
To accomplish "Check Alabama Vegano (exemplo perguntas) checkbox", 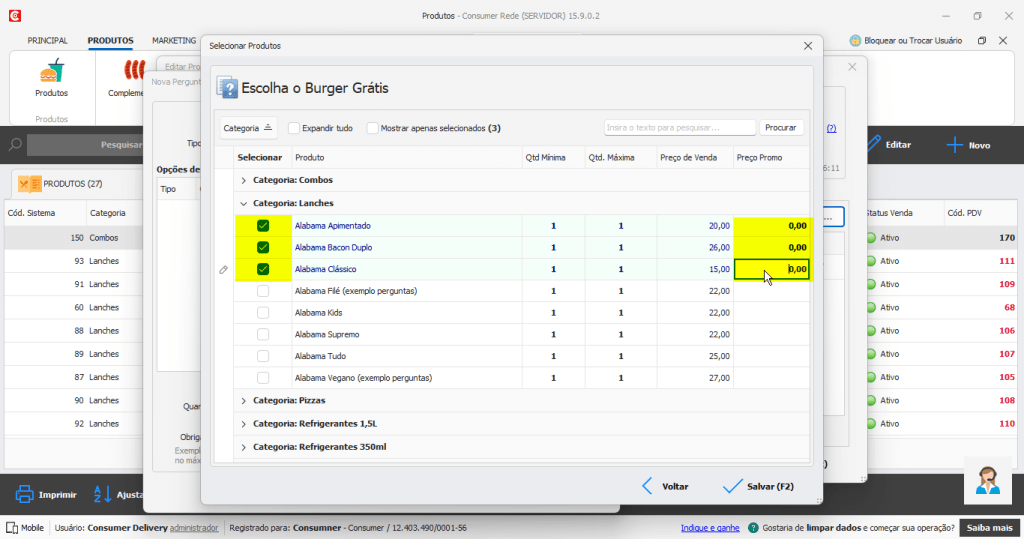I will coord(263,378).
